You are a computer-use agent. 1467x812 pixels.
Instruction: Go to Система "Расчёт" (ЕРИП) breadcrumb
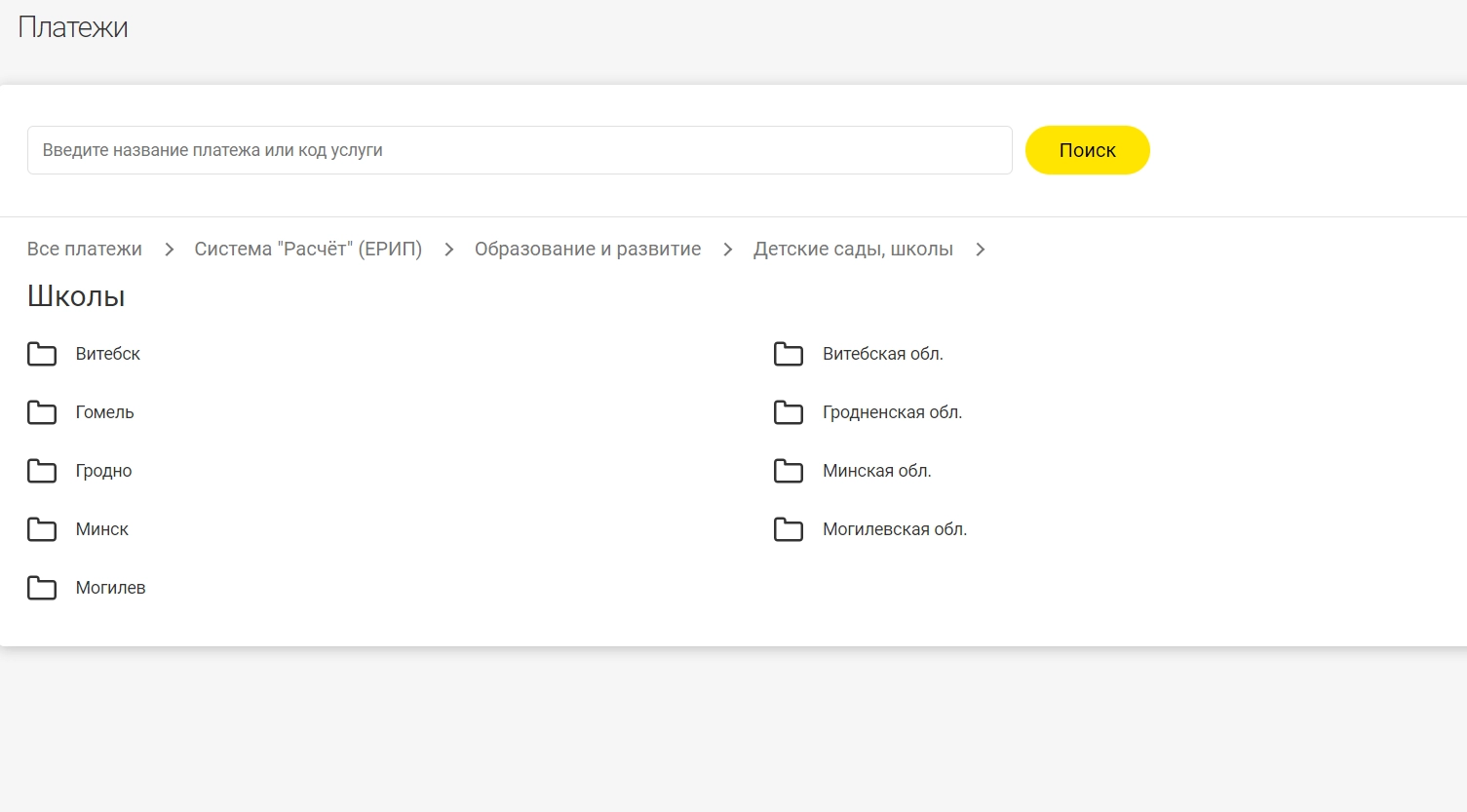[x=308, y=249]
